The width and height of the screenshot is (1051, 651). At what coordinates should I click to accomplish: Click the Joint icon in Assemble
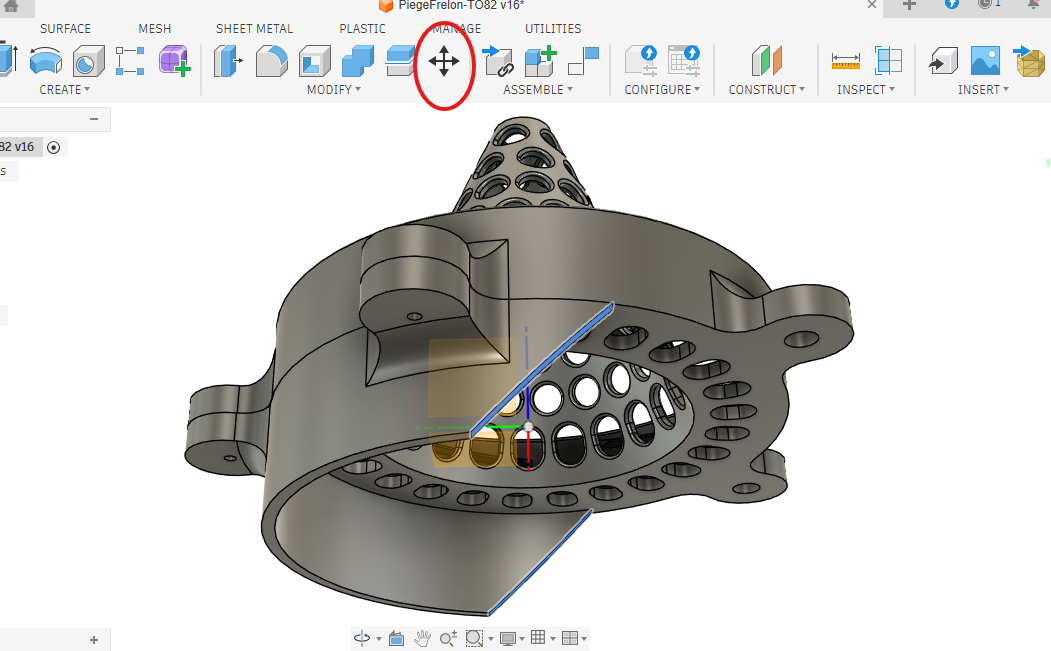498,62
